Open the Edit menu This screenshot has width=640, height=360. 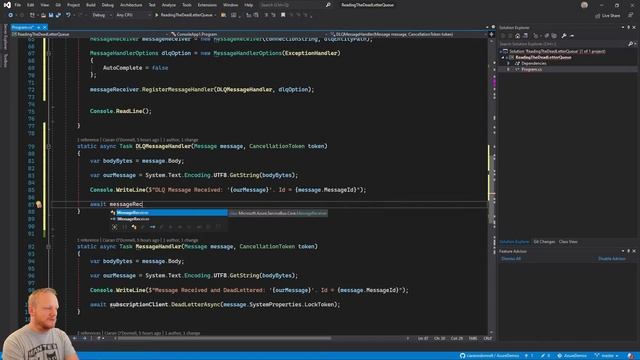[31, 5]
